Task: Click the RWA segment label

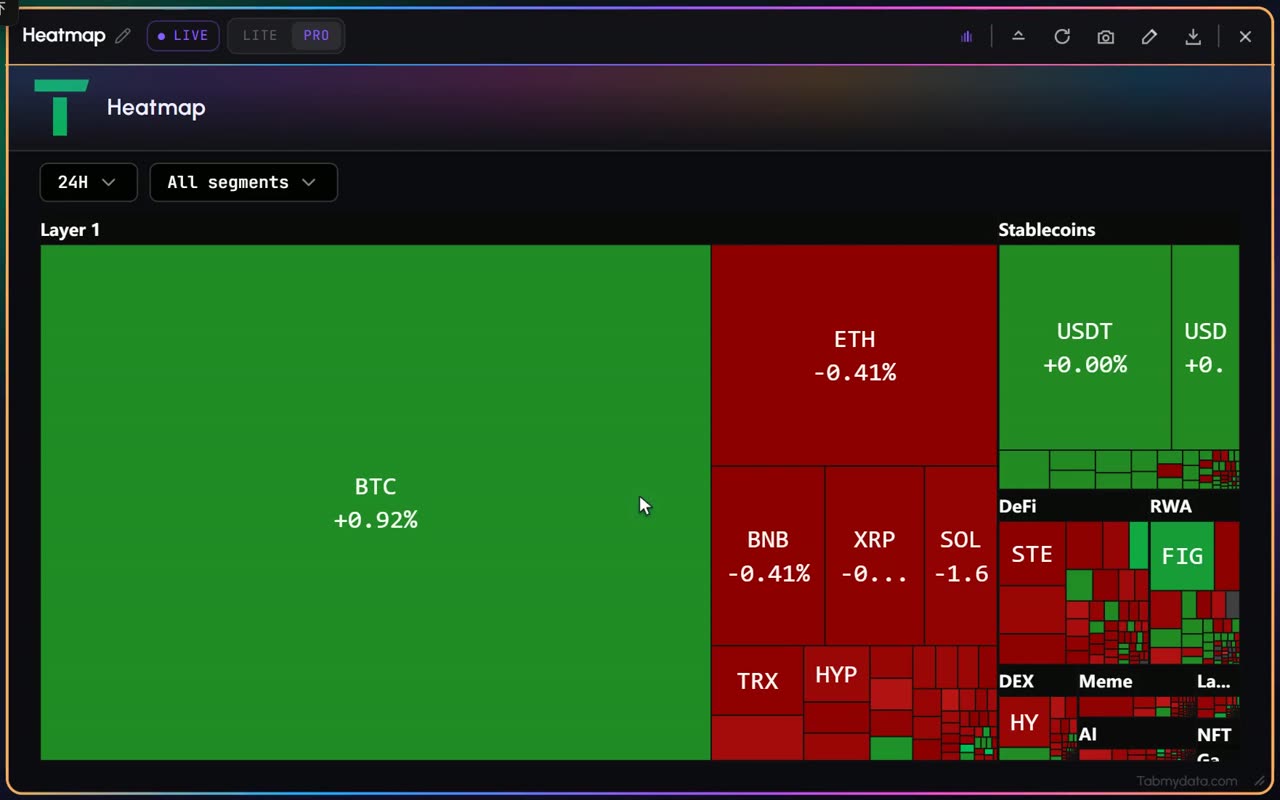Action: (1170, 506)
